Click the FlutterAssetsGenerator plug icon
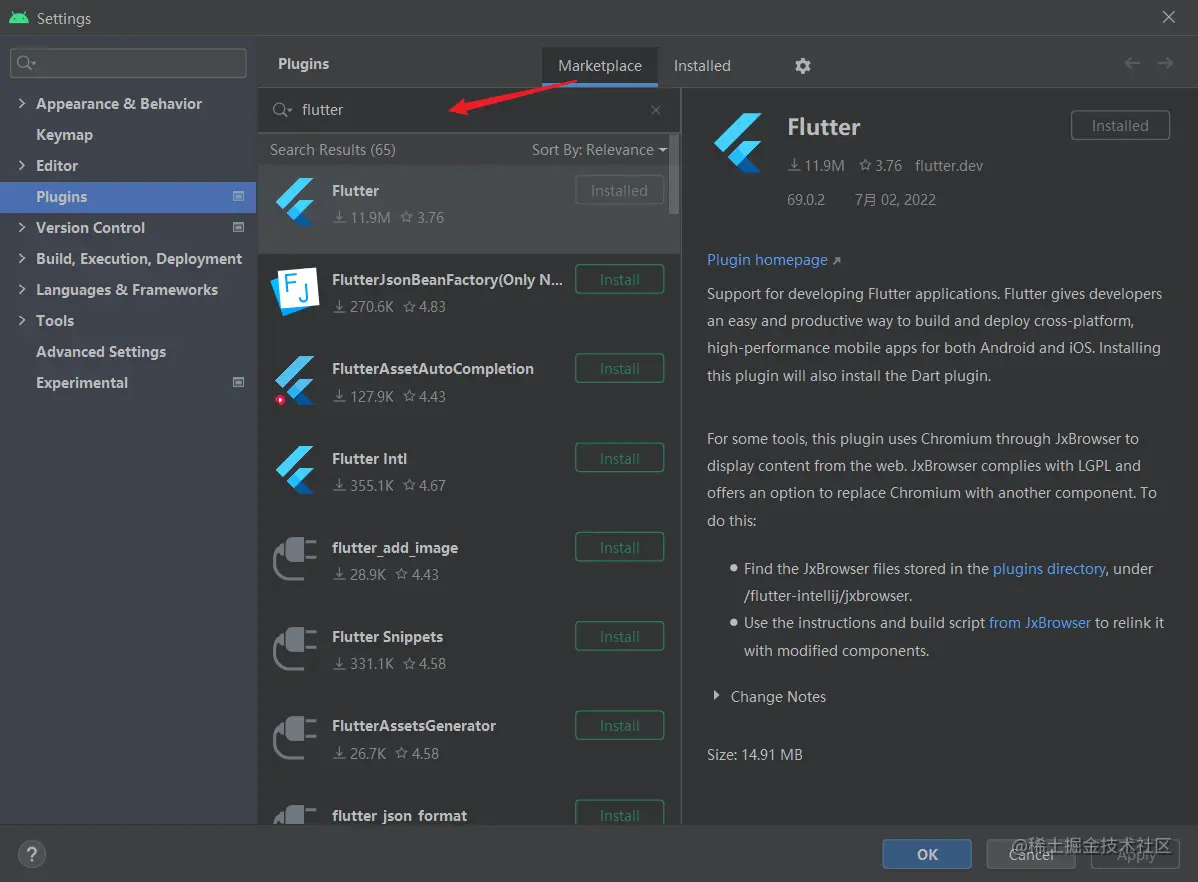This screenshot has width=1198, height=882. pyautogui.click(x=295, y=738)
